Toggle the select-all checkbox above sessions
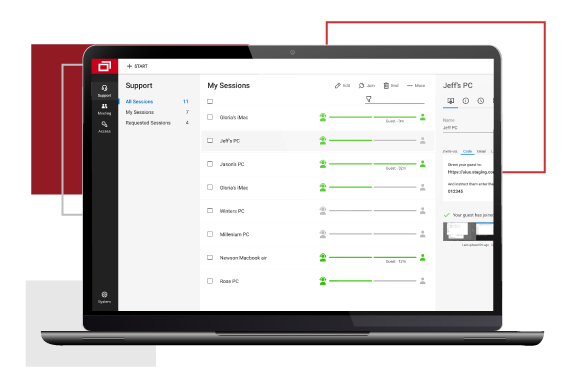The image size is (585, 390). [x=210, y=102]
